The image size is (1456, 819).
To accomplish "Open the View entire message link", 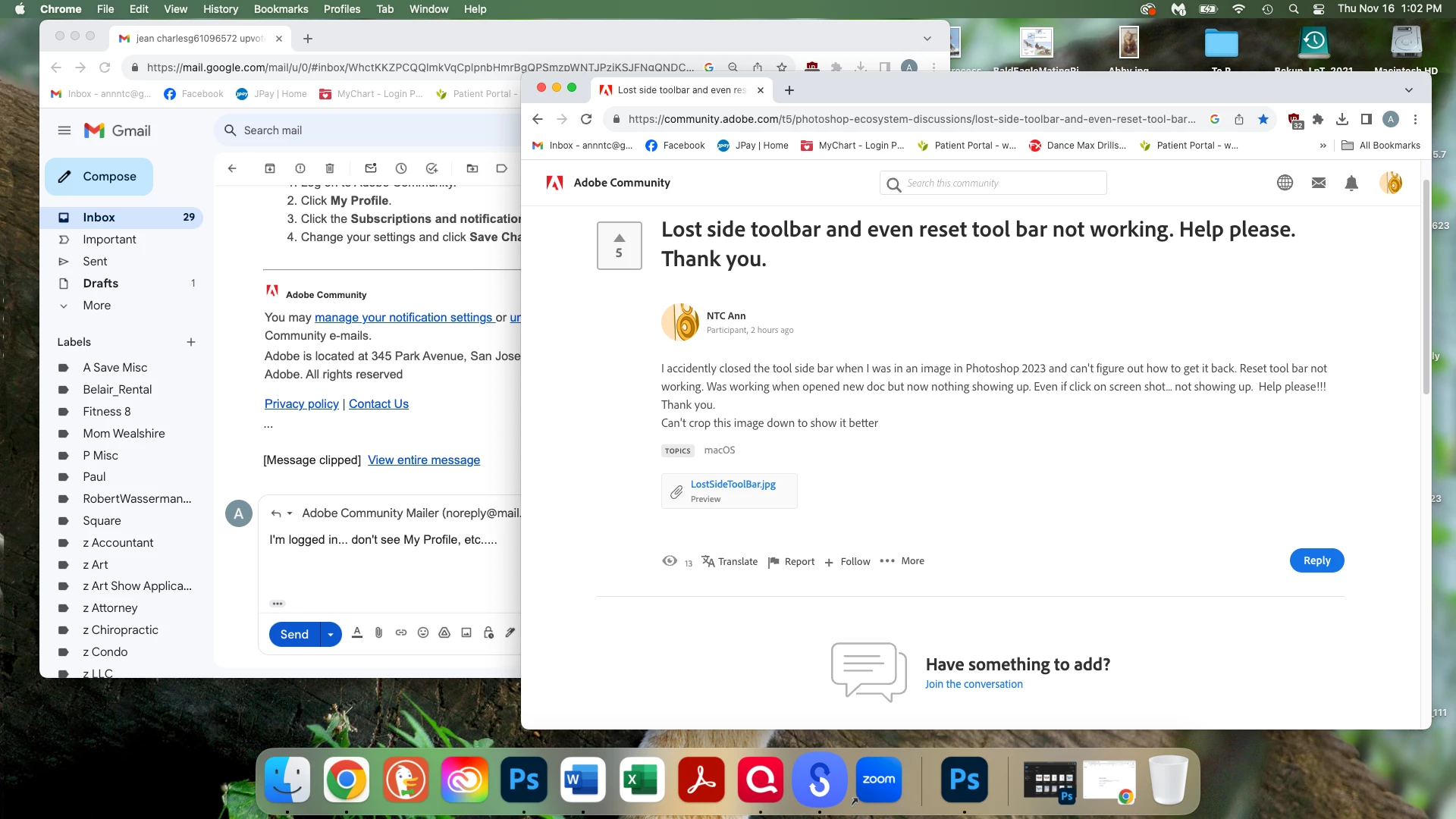I will tap(423, 460).
